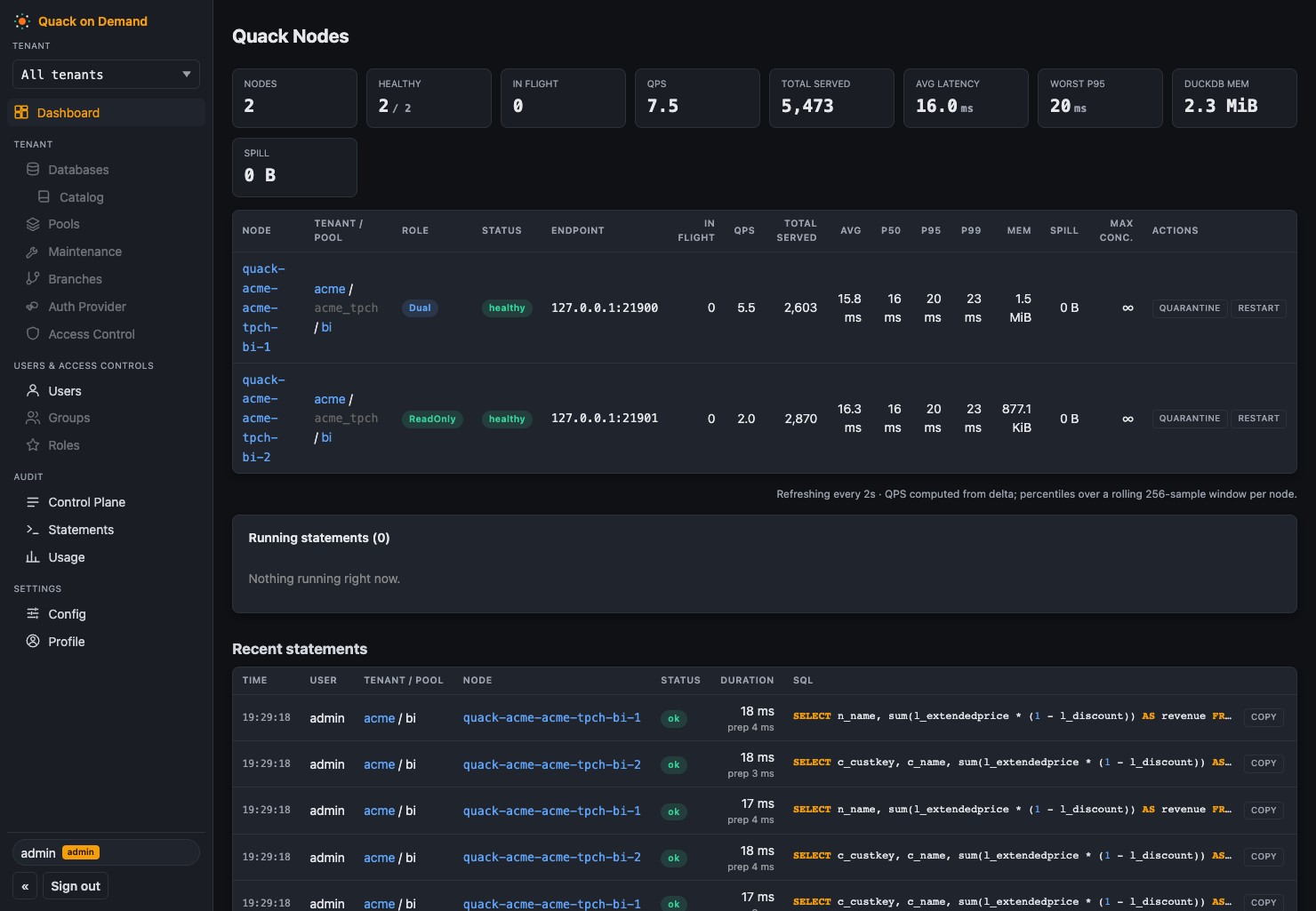1316x911 pixels.
Task: Click the Catalog table icon
Action: tap(44, 197)
